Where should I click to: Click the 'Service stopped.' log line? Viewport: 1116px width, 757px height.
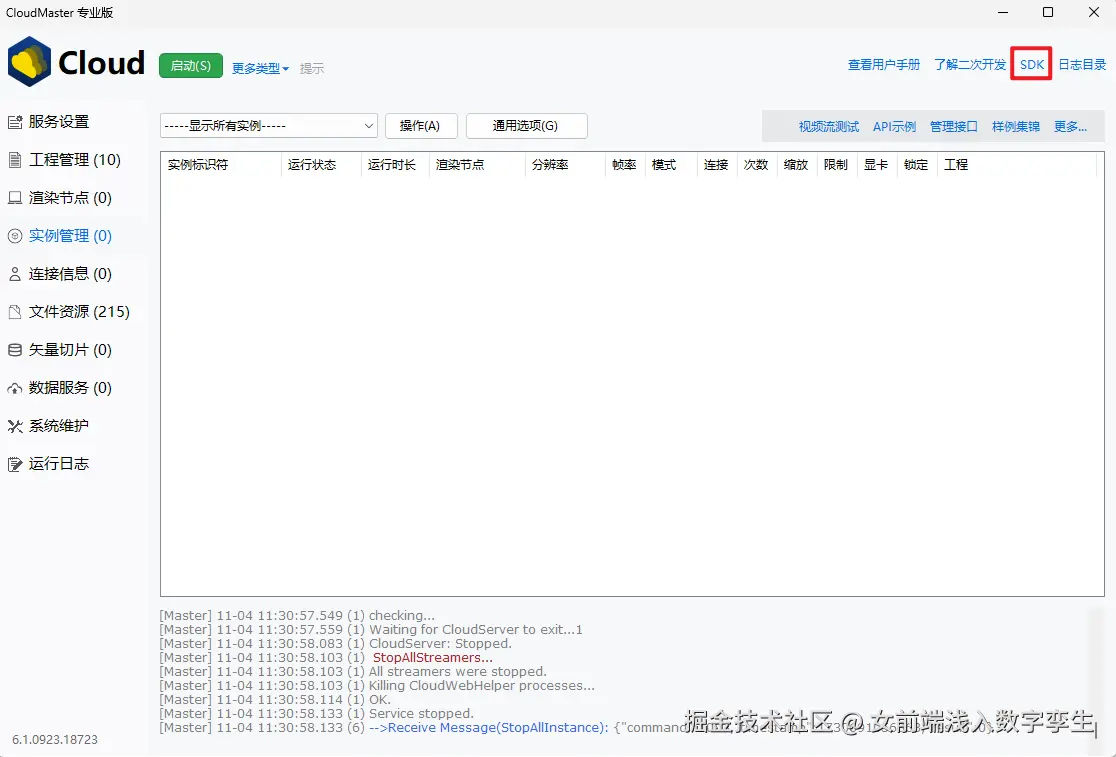point(317,714)
